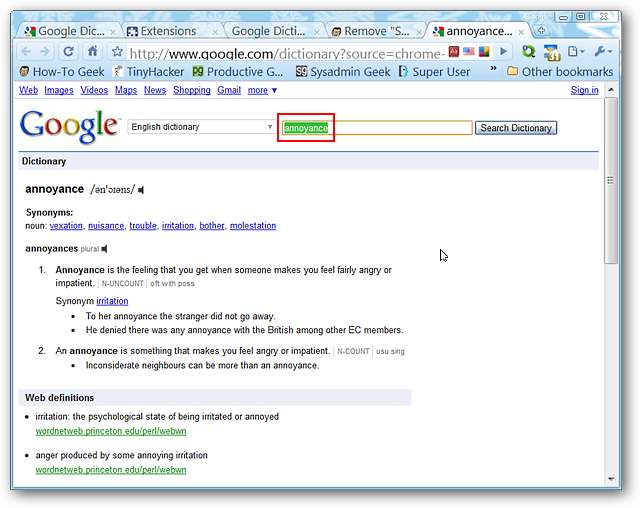Open the wrench tools menu
The height and width of the screenshot is (508, 640).
[x=603, y=51]
